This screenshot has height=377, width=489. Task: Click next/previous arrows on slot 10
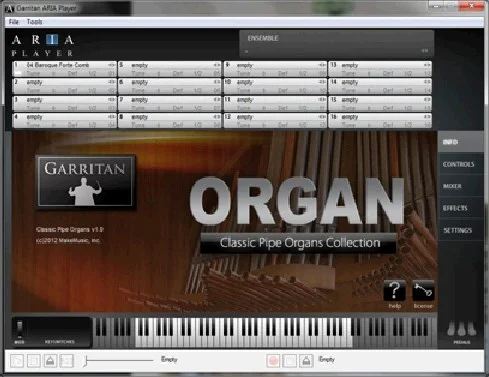click(x=322, y=82)
